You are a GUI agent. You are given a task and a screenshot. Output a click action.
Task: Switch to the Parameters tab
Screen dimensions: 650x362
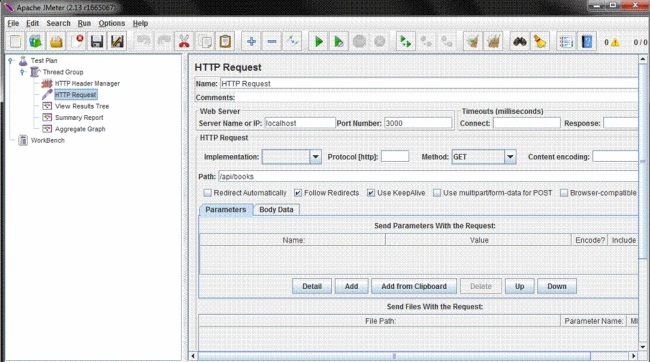(x=226, y=209)
